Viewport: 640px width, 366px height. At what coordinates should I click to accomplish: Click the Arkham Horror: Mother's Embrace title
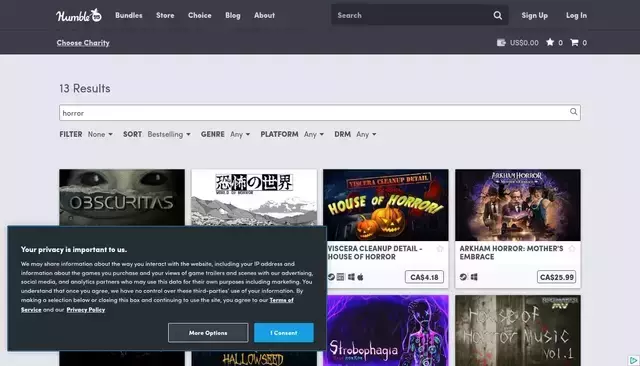click(511, 253)
